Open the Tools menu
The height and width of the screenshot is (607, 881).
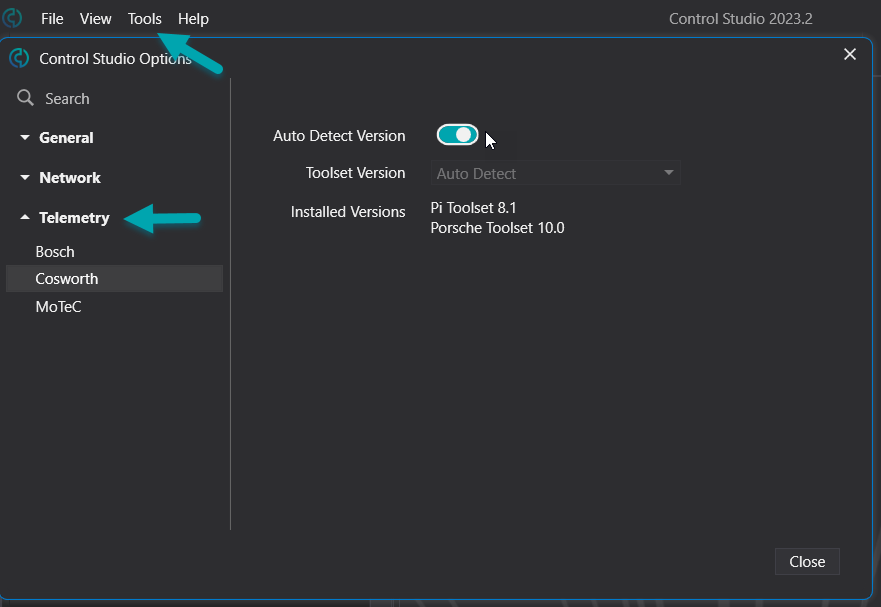[144, 19]
